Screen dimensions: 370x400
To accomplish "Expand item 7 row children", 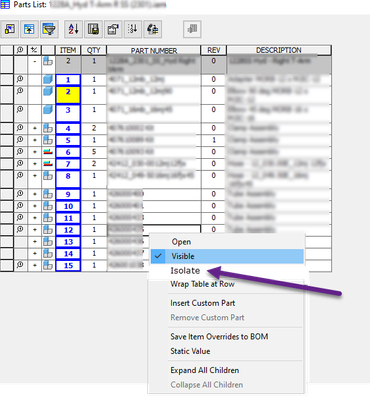I will pos(35,164).
